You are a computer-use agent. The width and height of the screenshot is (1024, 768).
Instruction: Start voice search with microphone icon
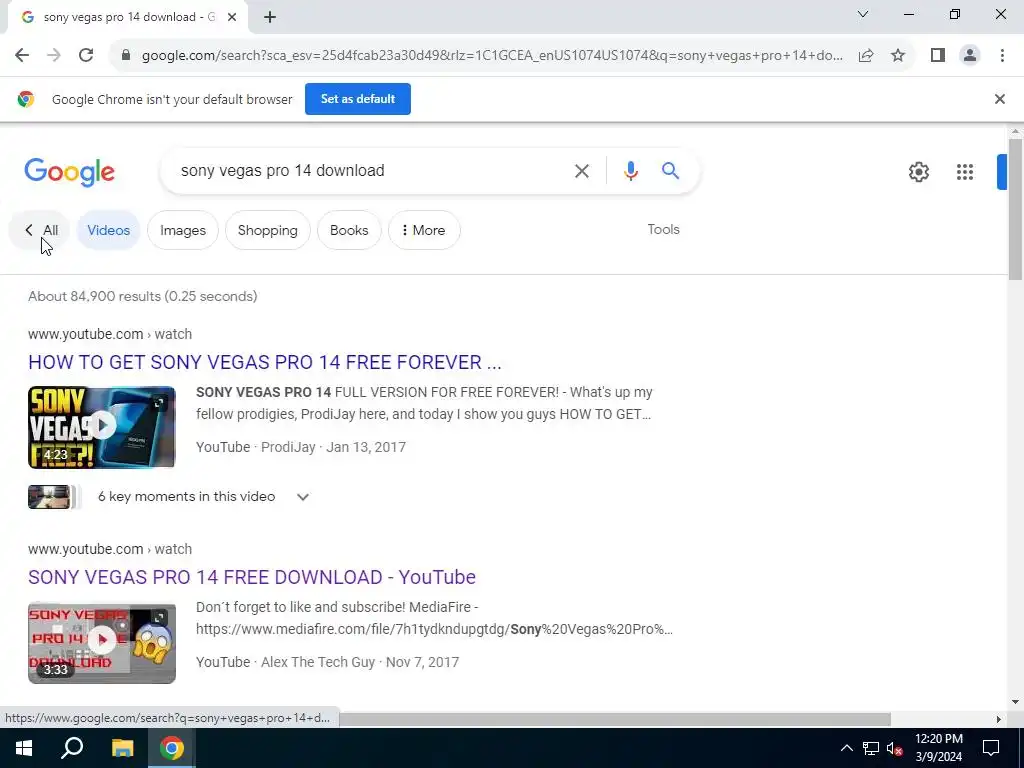[x=630, y=171]
